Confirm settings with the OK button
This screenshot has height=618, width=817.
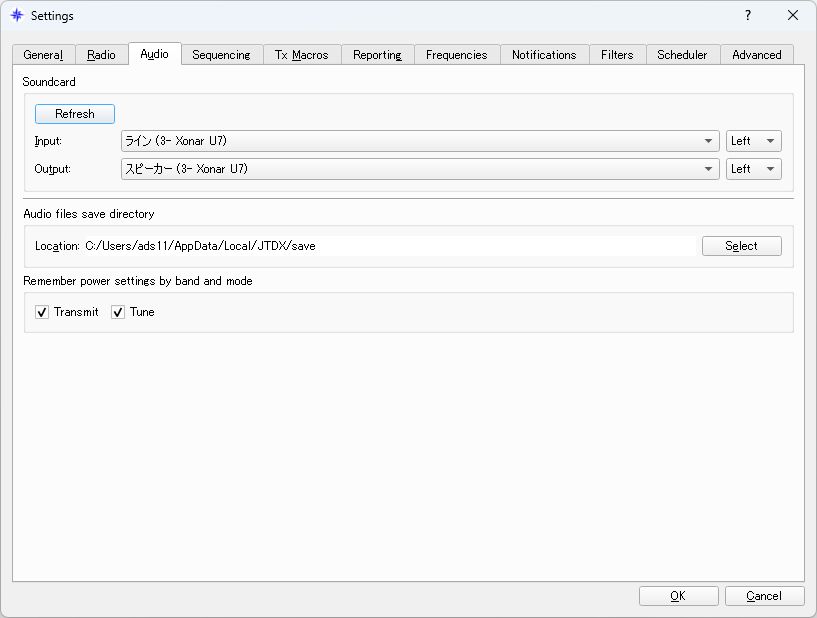pyautogui.click(x=678, y=595)
